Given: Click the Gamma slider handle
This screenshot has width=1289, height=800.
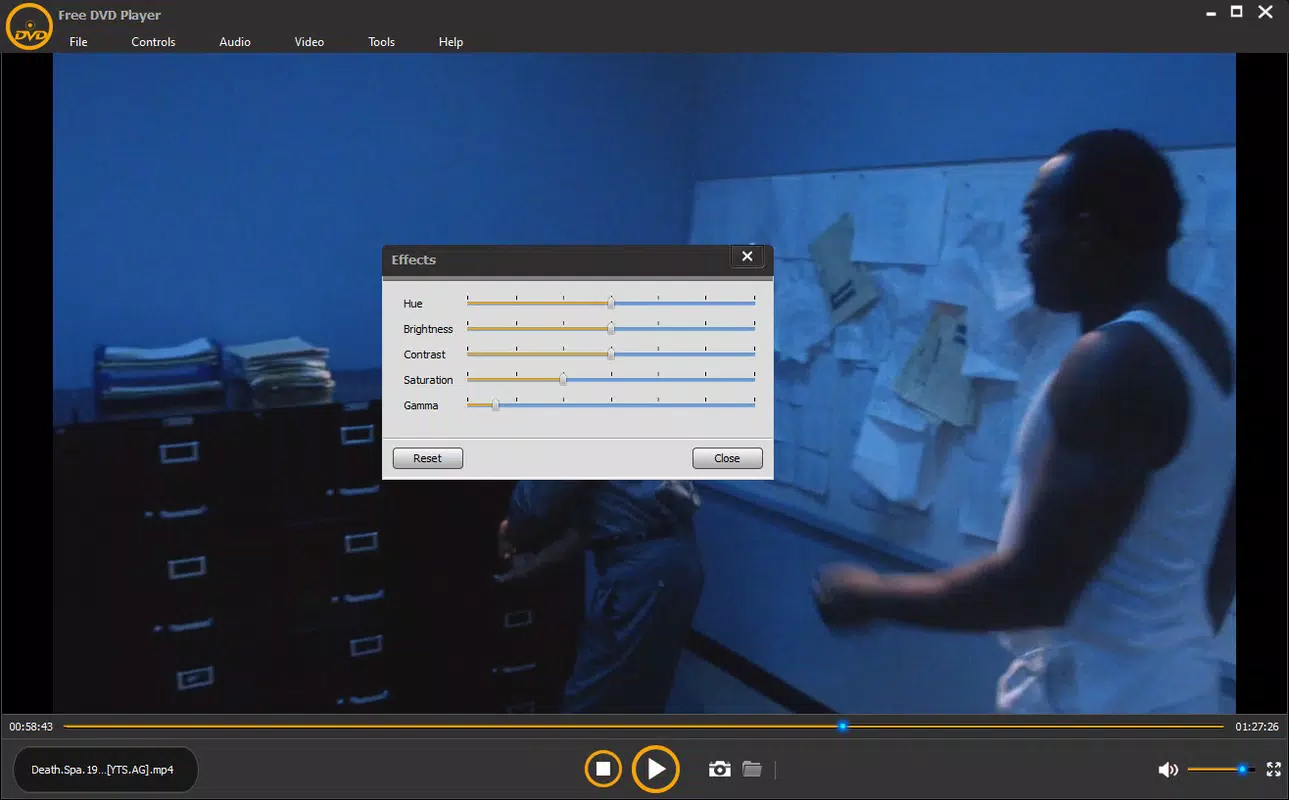Looking at the screenshot, I should [x=495, y=404].
